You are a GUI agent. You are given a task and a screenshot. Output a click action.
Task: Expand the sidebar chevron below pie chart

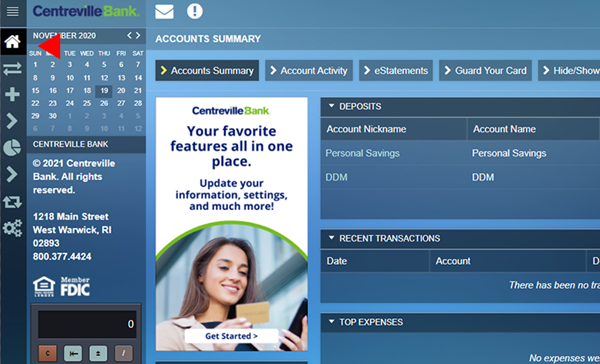point(13,174)
